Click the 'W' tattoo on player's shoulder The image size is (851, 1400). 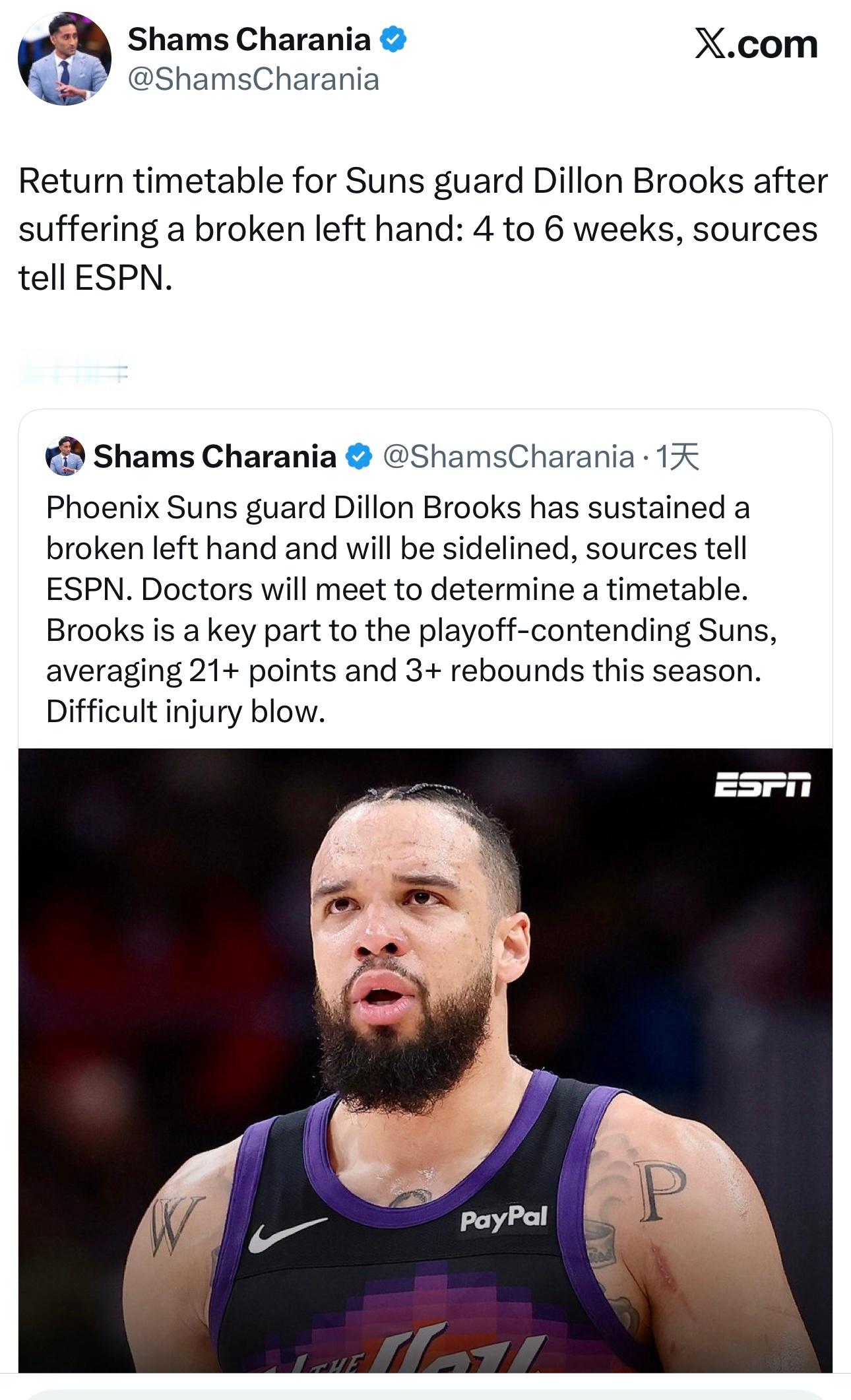(173, 1224)
